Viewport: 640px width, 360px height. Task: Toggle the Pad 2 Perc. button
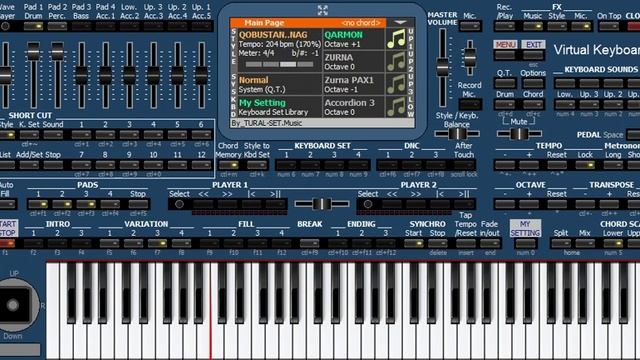tap(57, 26)
